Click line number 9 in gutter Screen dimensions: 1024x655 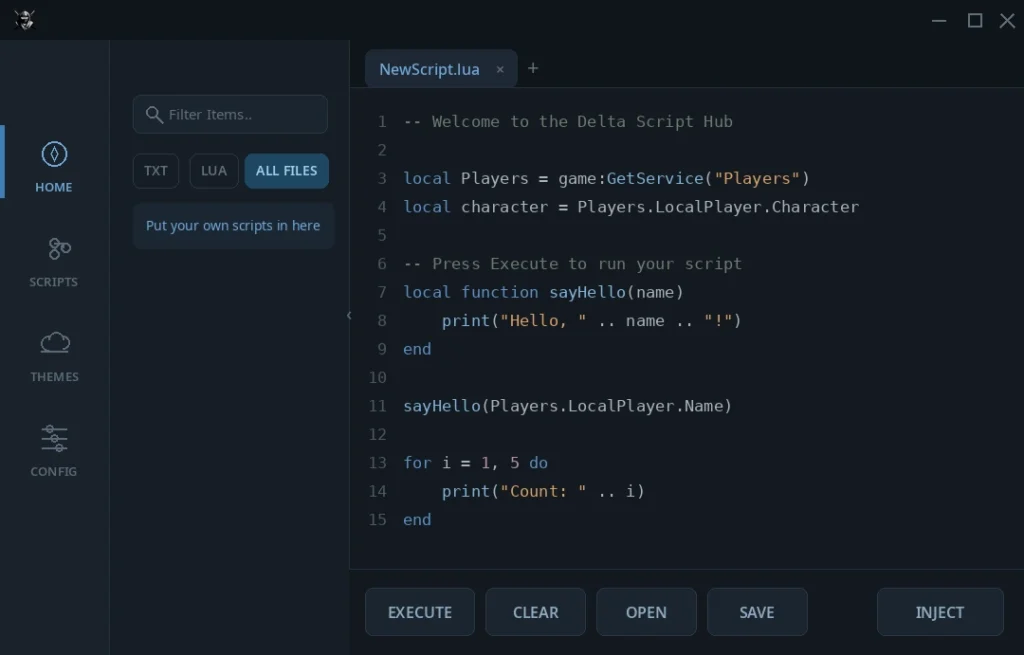click(382, 349)
